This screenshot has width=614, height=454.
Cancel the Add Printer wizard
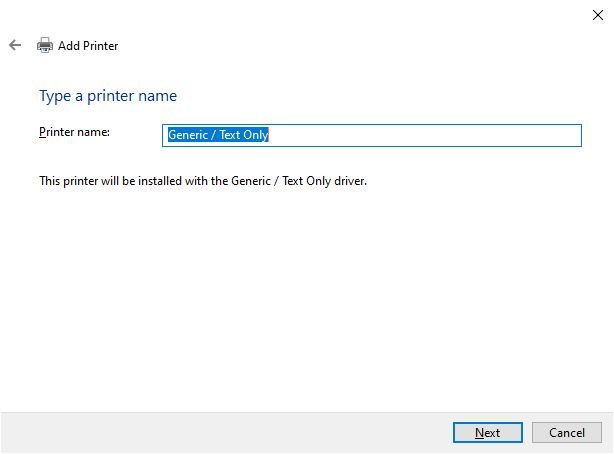567,432
